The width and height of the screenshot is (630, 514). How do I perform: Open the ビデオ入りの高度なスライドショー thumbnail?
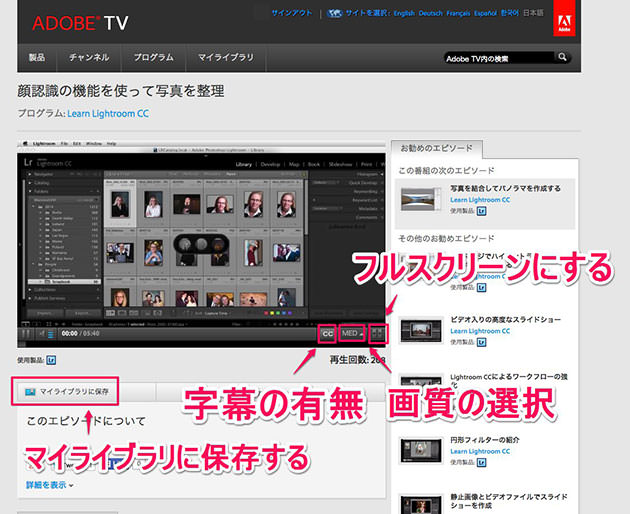point(421,330)
